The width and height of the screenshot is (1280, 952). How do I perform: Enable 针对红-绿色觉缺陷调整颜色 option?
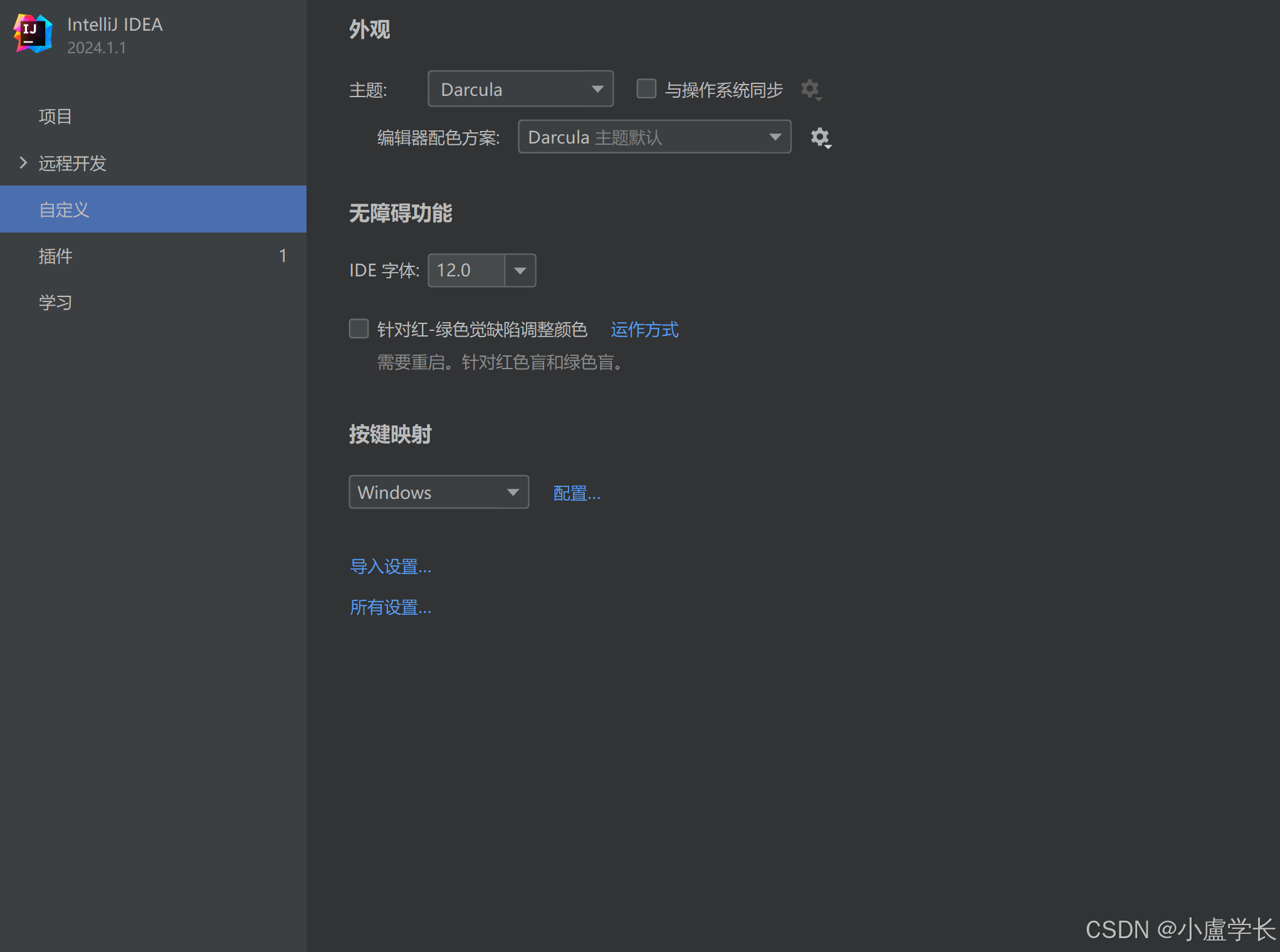(358, 328)
